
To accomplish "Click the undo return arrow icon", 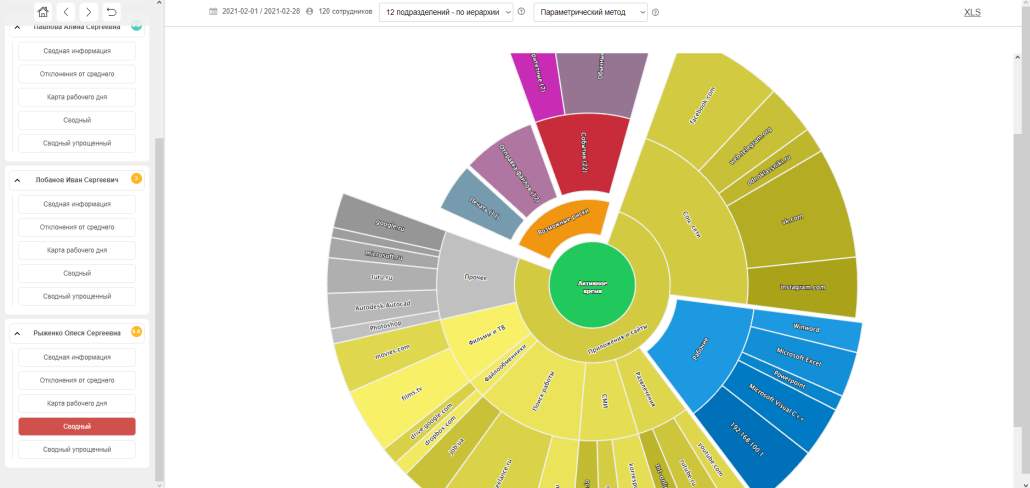I will [x=112, y=11].
